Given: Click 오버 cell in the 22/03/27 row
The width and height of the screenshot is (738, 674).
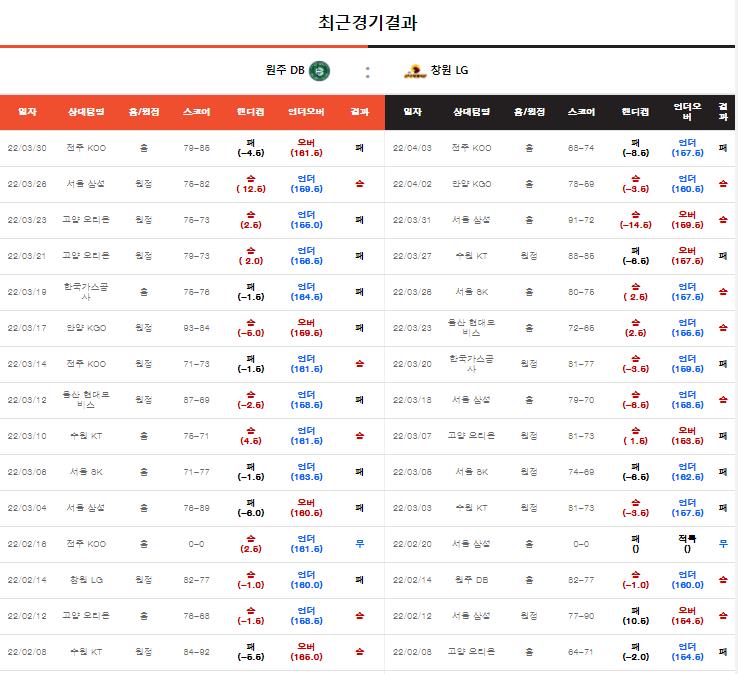Looking at the screenshot, I should [x=687, y=256].
